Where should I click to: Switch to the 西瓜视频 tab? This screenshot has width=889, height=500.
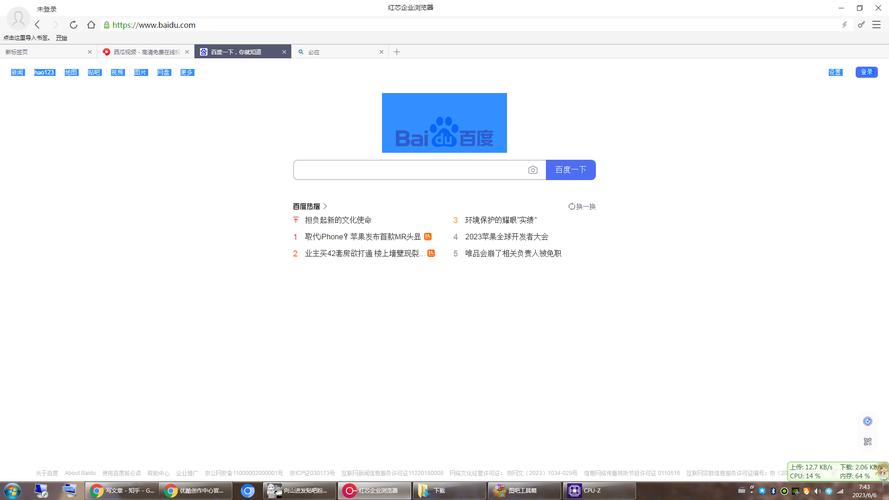pos(140,52)
